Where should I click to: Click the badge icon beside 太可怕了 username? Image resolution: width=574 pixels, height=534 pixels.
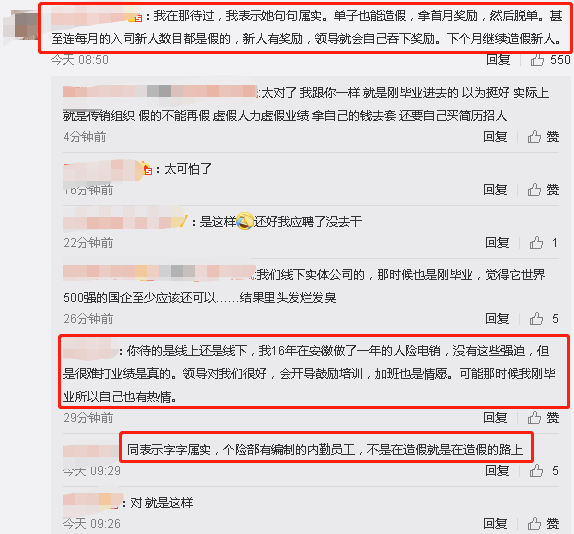(x=147, y=169)
